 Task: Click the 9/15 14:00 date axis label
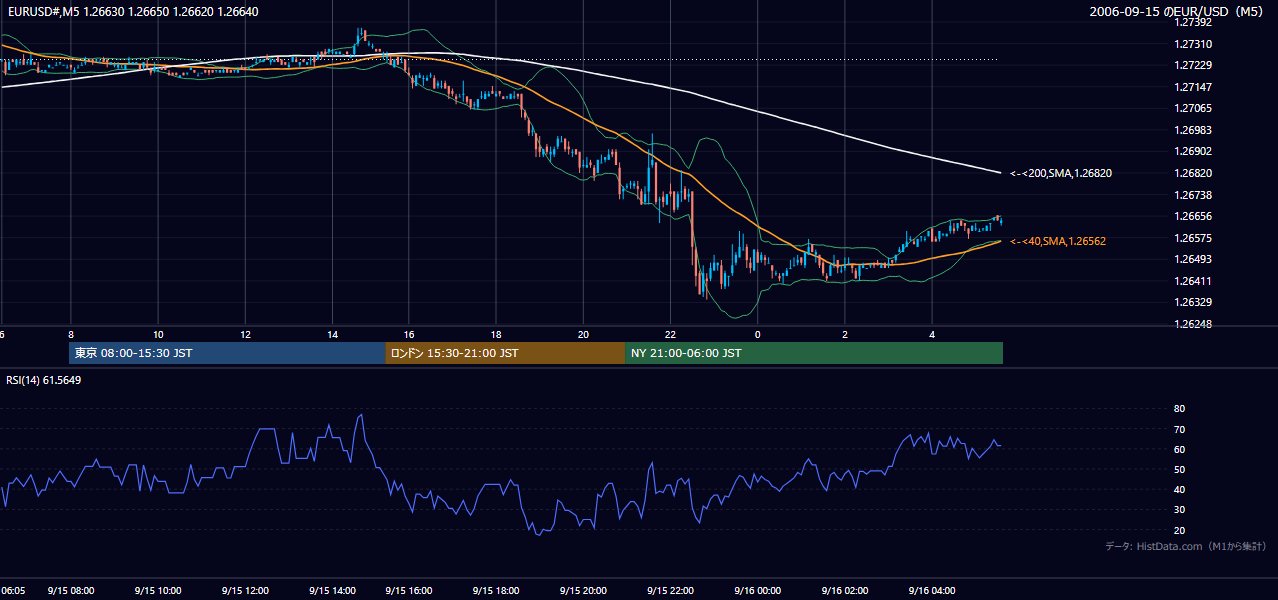click(x=333, y=591)
